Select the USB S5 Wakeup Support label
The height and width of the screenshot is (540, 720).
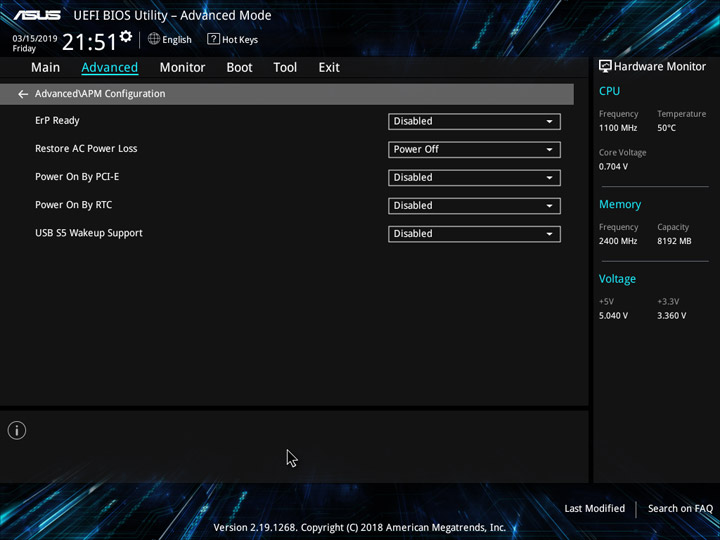(89, 233)
